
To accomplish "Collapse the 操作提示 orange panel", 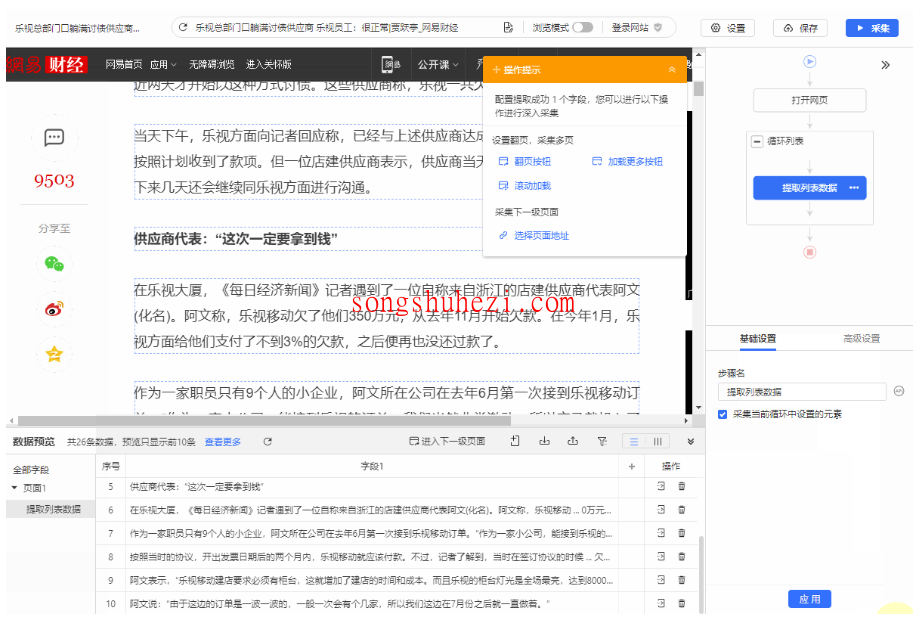I will click(x=672, y=70).
